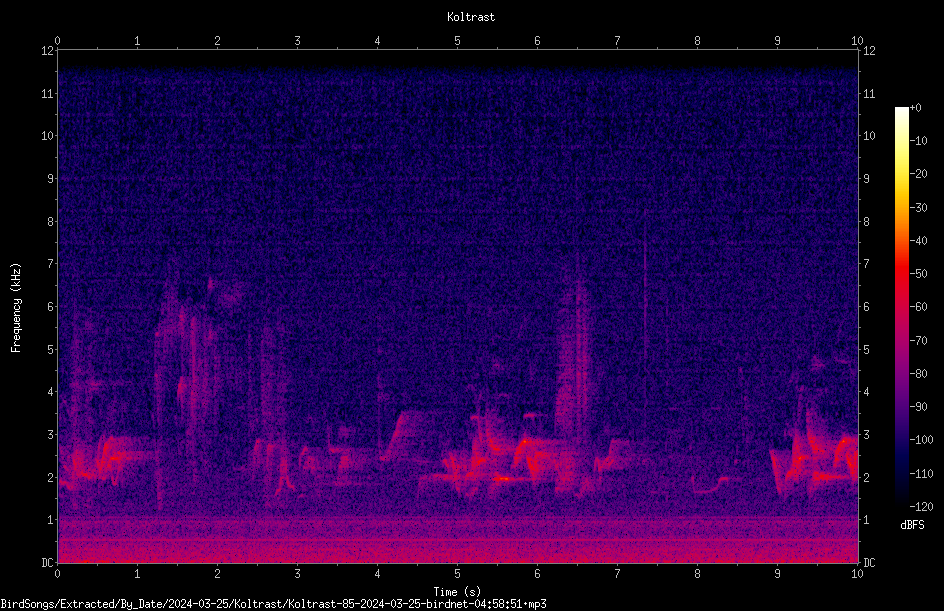Viewport: 944px width, 611px height.
Task: Click the dBFS label under color bar
Action: (x=912, y=525)
